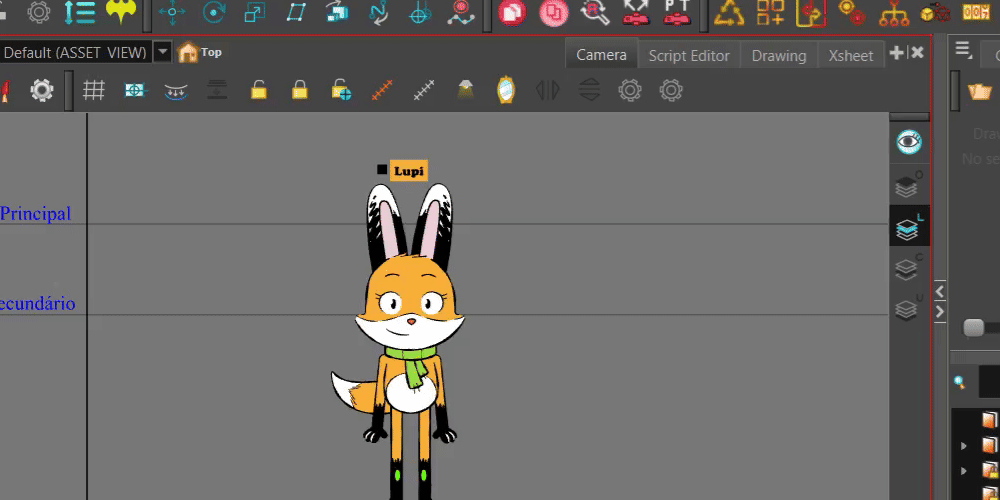Select the Lupi character label in viewport
This screenshot has width=1000, height=500.
click(x=408, y=171)
